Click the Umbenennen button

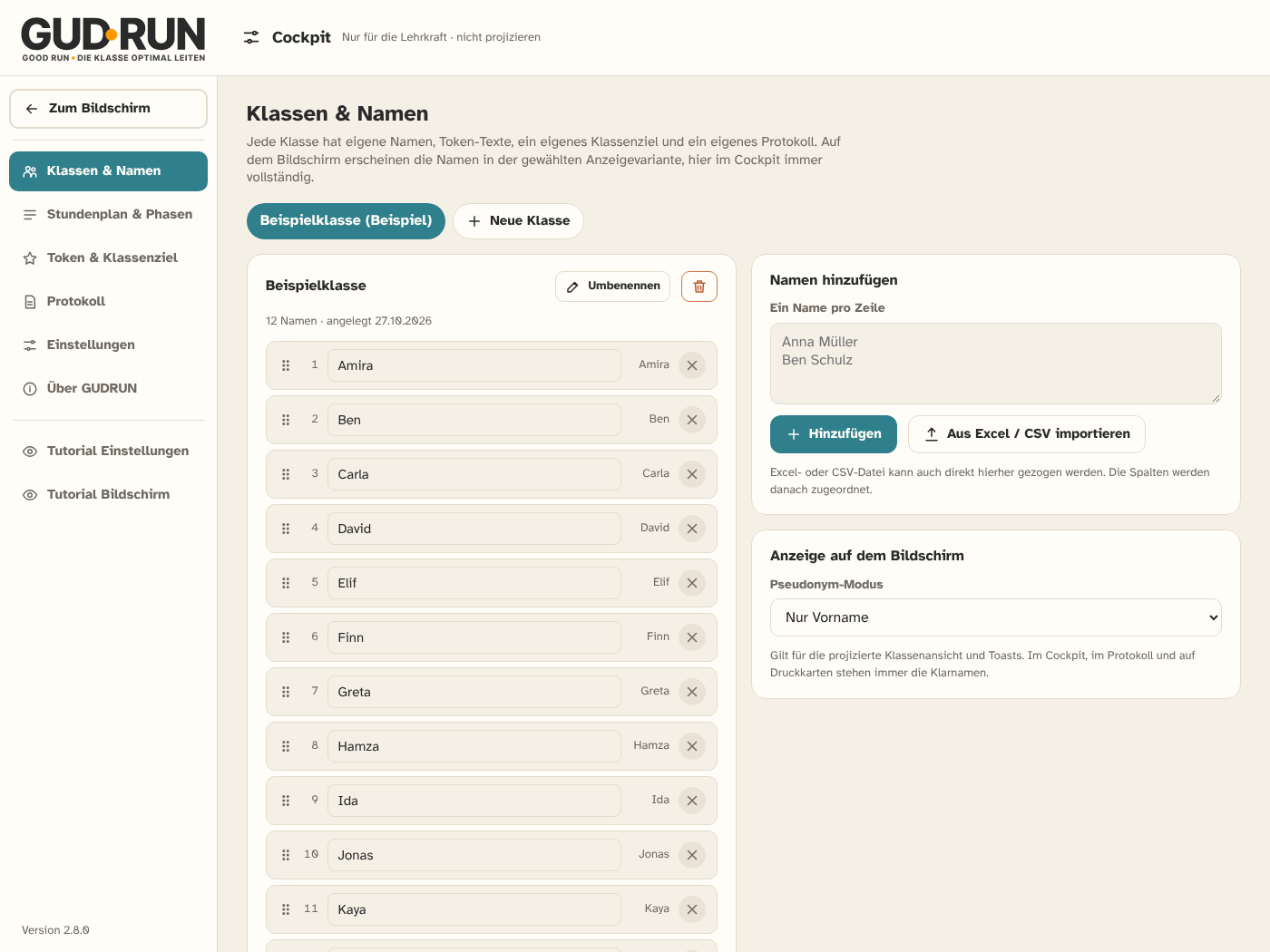(613, 287)
